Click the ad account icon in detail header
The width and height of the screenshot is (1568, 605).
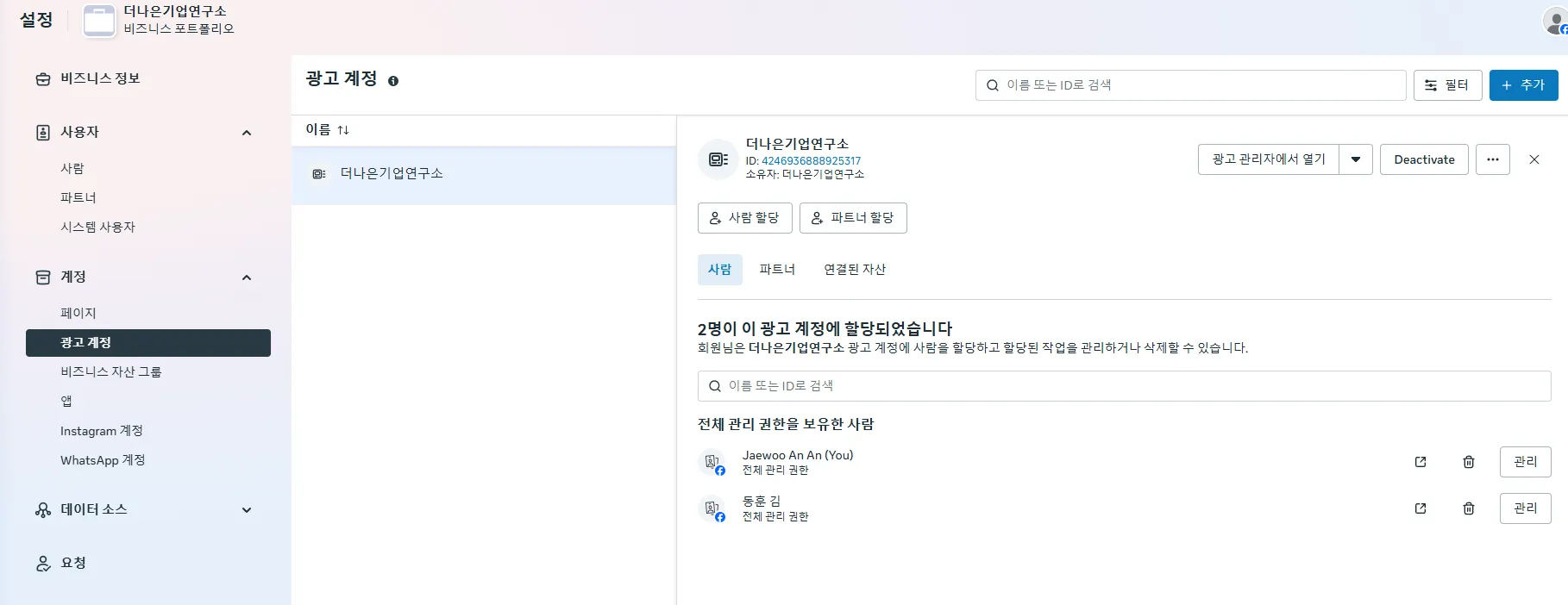pyautogui.click(x=718, y=159)
